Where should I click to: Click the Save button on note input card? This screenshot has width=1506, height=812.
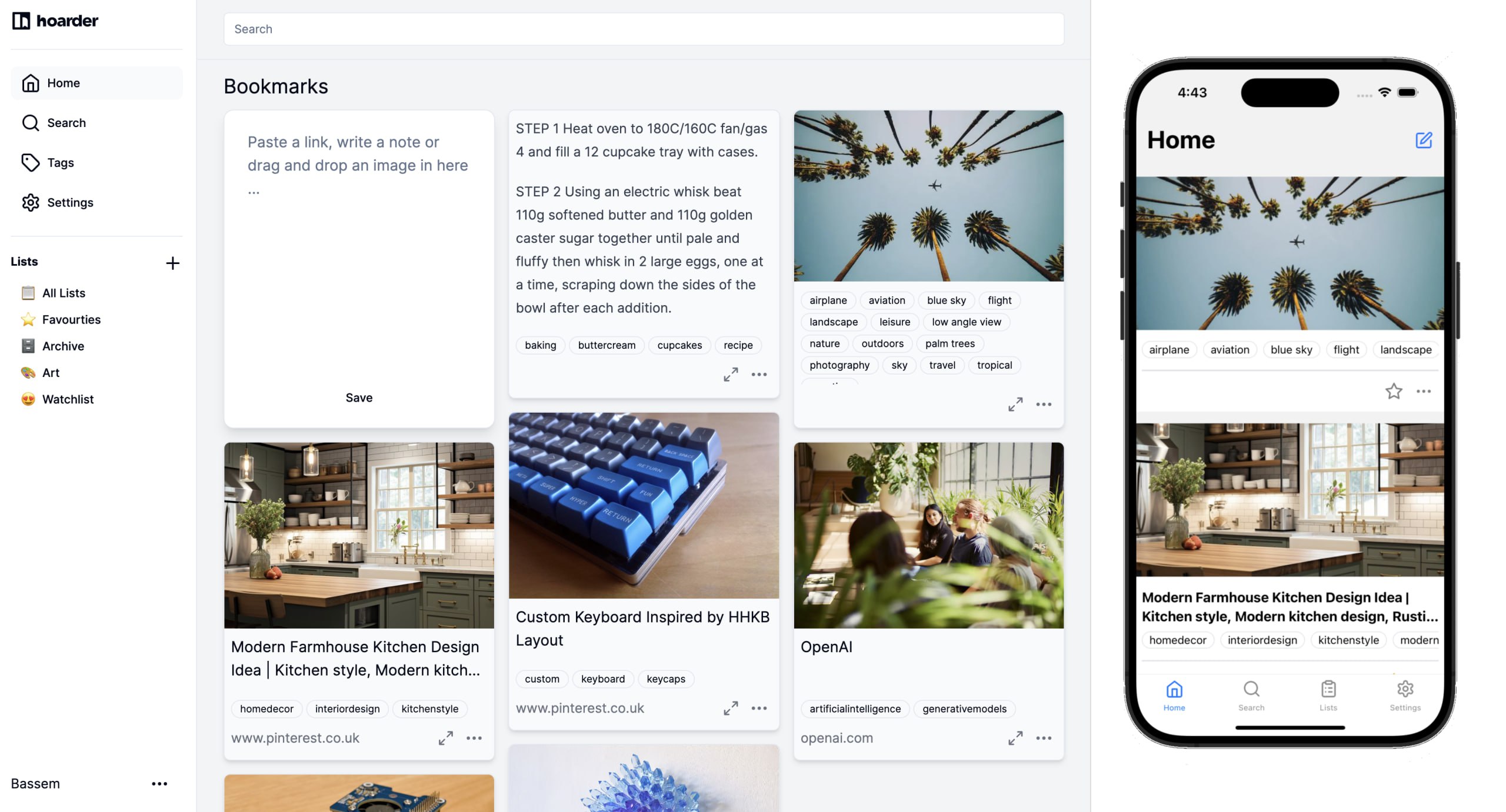tap(358, 397)
